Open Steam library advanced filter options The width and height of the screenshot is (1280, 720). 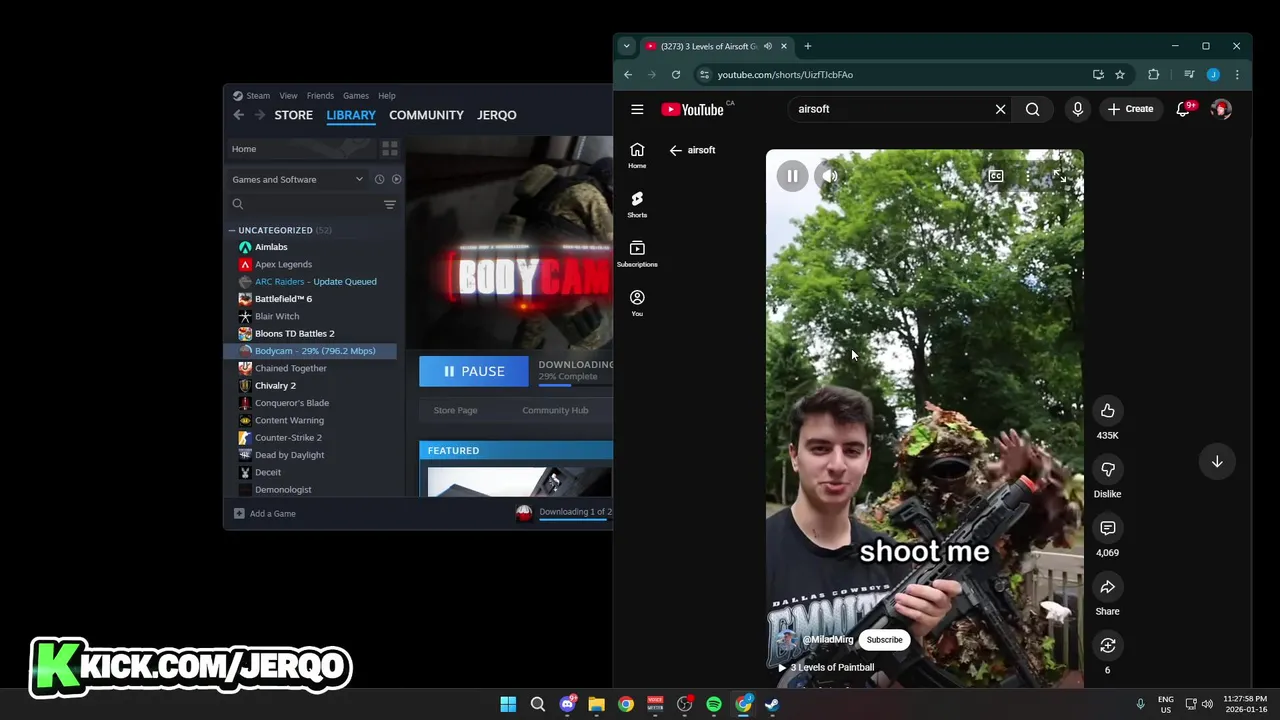390,205
